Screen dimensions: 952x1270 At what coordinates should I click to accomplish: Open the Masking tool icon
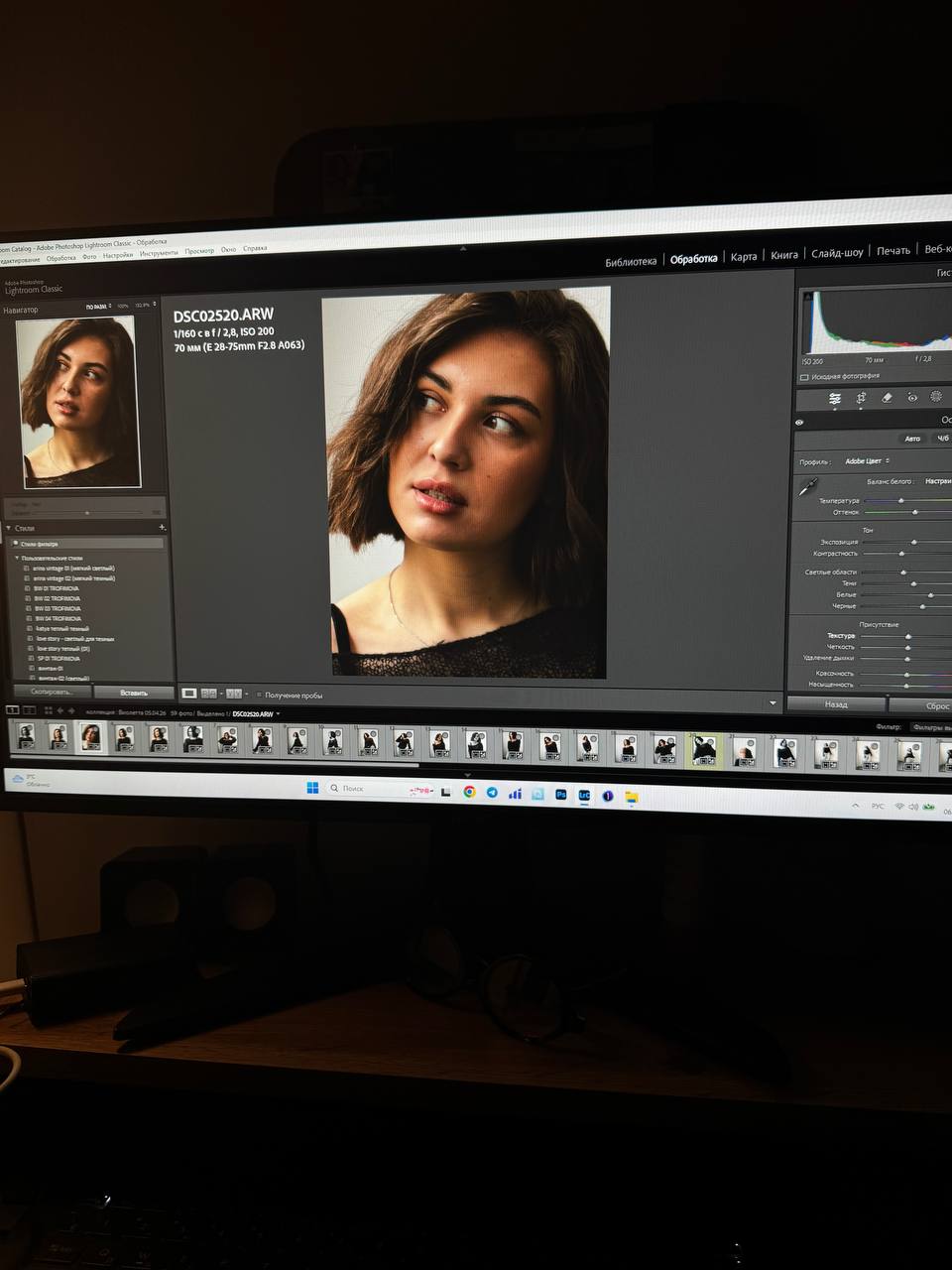[936, 397]
